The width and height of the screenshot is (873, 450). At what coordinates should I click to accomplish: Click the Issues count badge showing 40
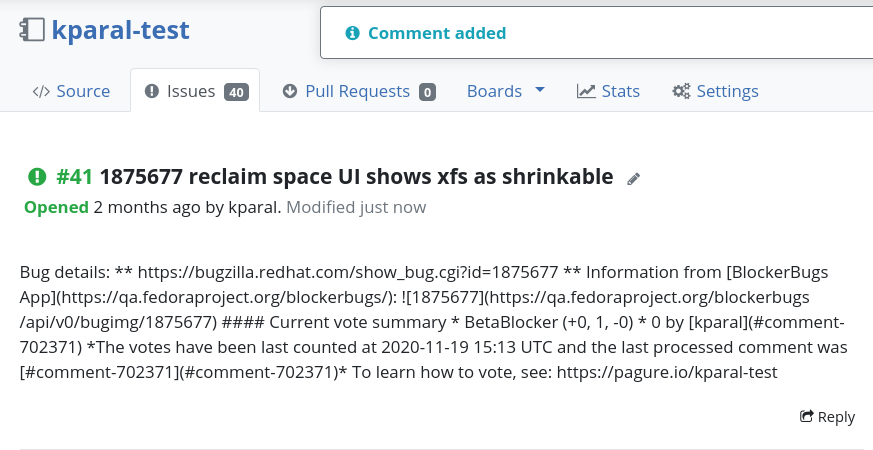[x=236, y=92]
